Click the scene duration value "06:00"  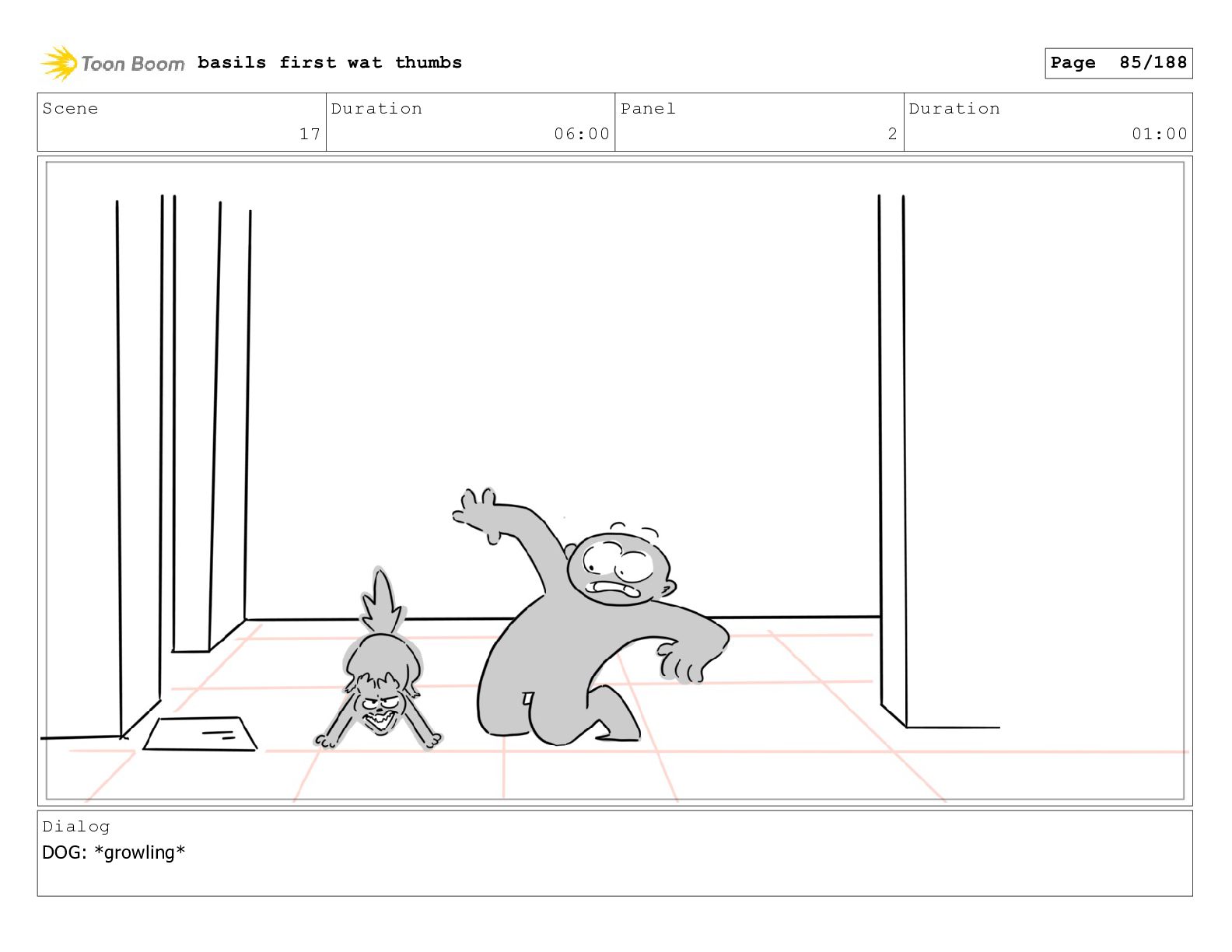point(582,134)
